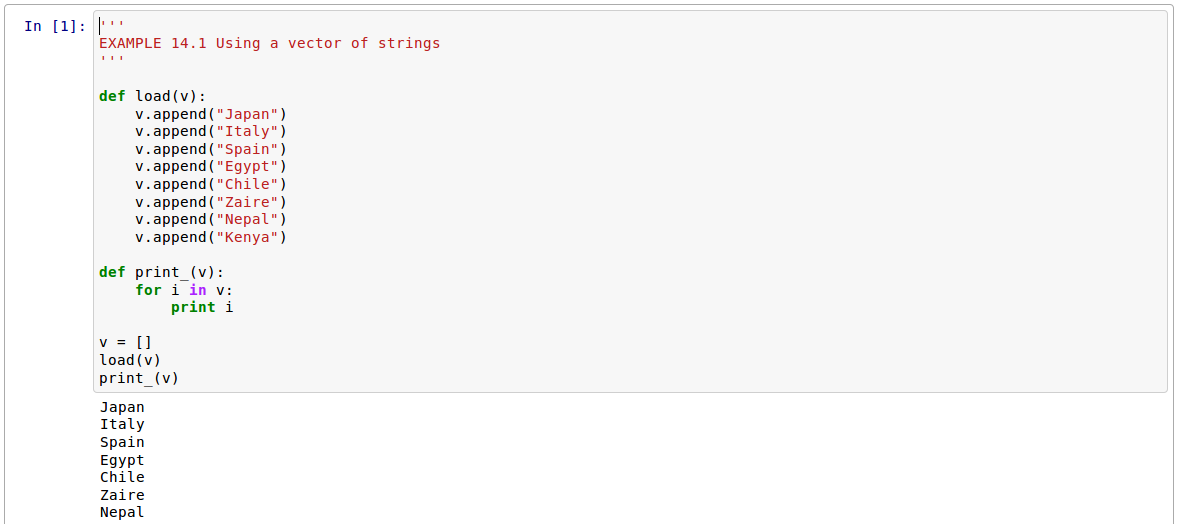
Task: Place cursor on def print_(v) line
Action: pos(161,272)
